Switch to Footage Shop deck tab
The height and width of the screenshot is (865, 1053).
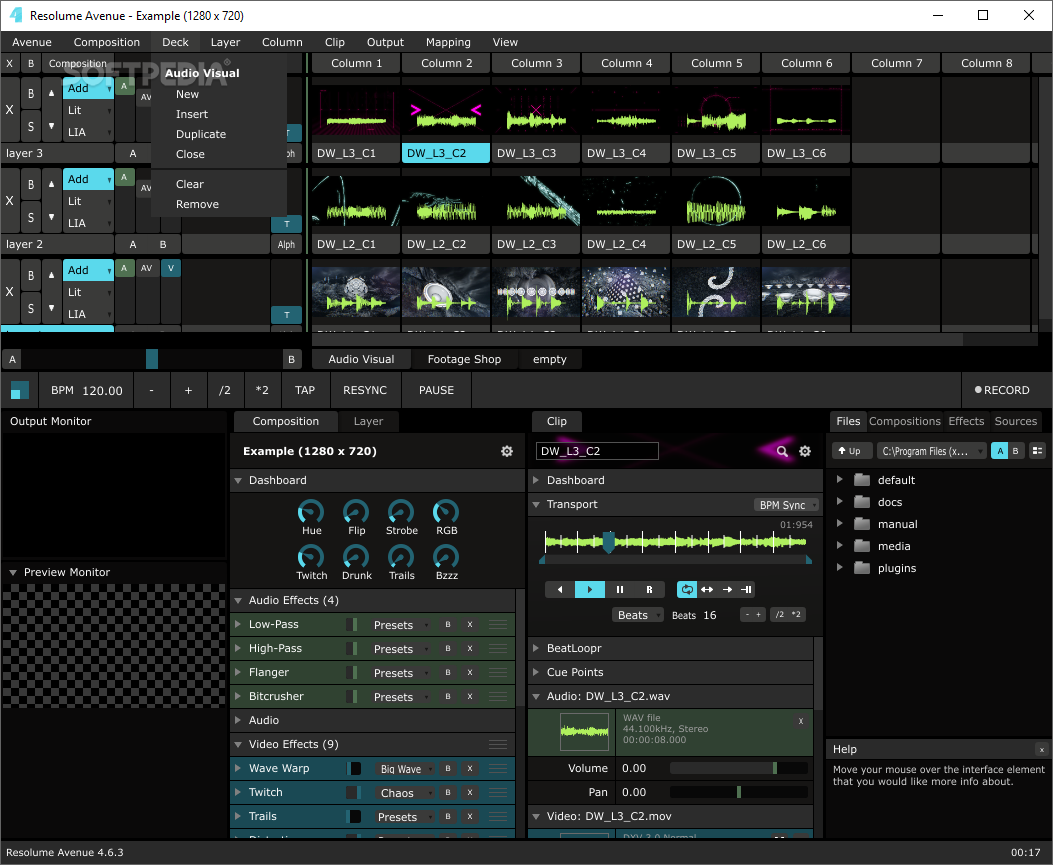[x=464, y=359]
